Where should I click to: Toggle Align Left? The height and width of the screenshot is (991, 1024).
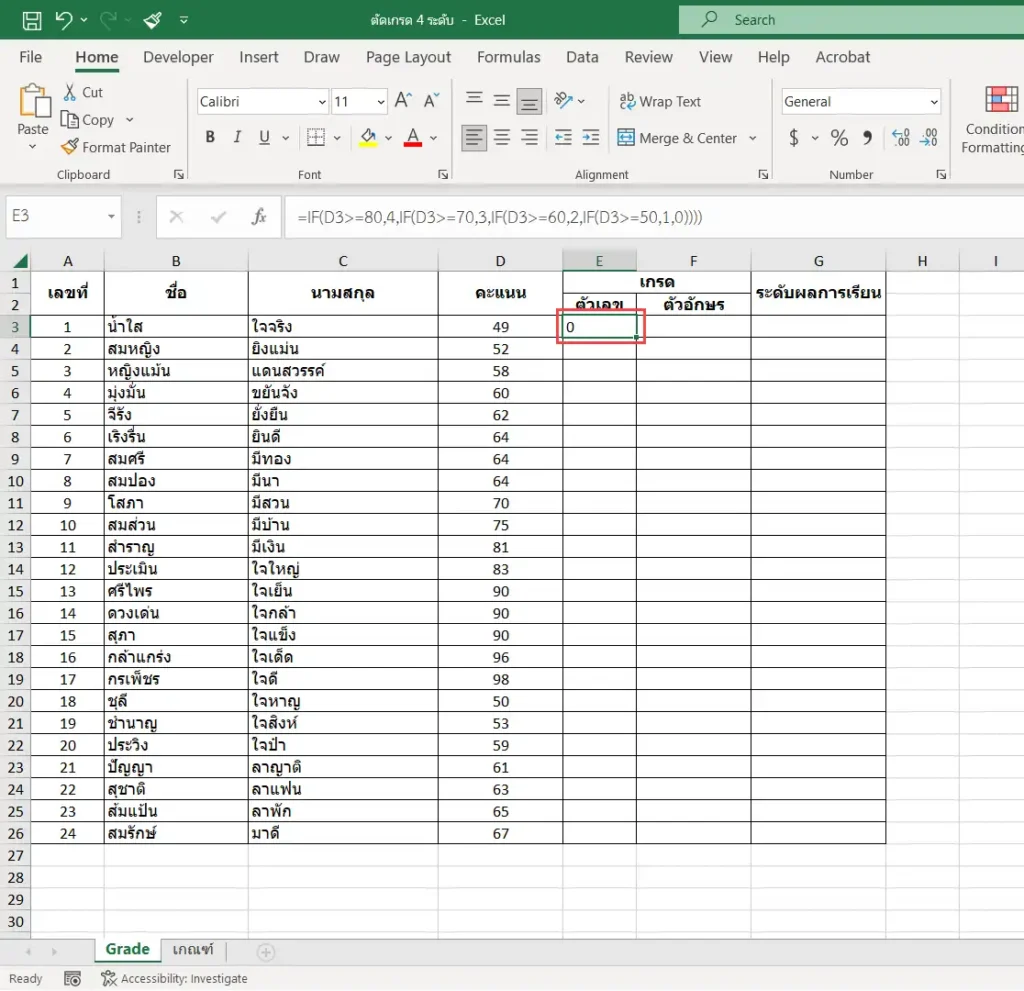[474, 137]
